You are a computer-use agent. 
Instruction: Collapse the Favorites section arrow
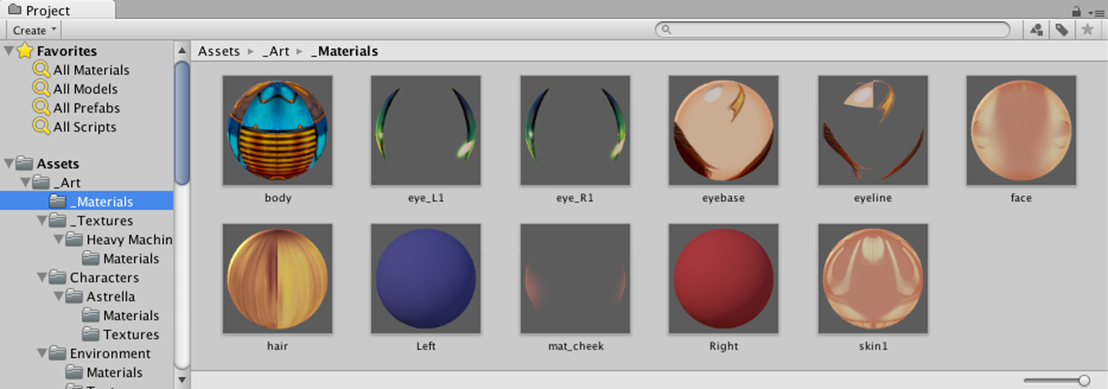(8, 51)
